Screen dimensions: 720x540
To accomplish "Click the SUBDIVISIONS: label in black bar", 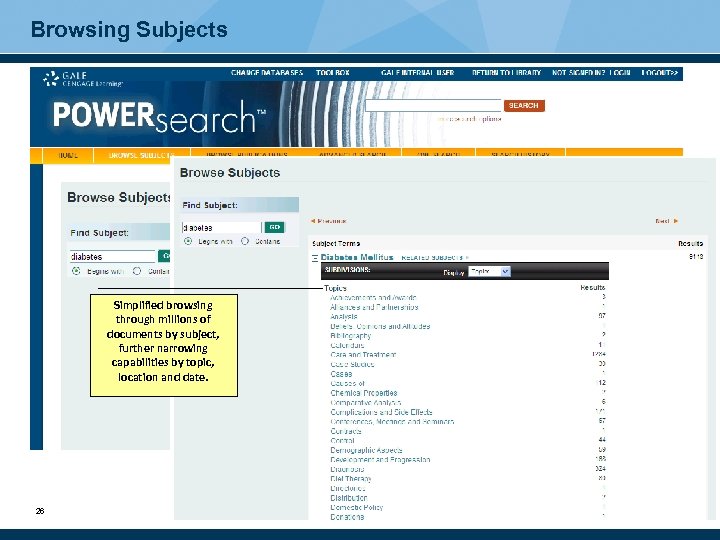I will [x=347, y=270].
